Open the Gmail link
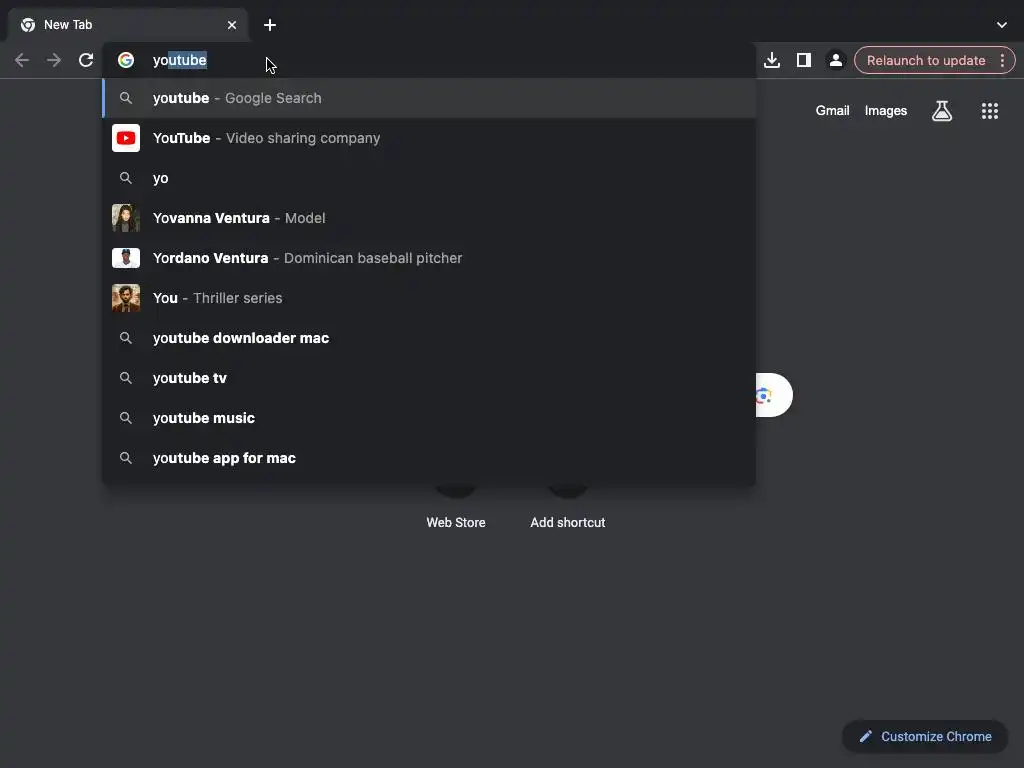Viewport: 1024px width, 768px height. pos(832,110)
